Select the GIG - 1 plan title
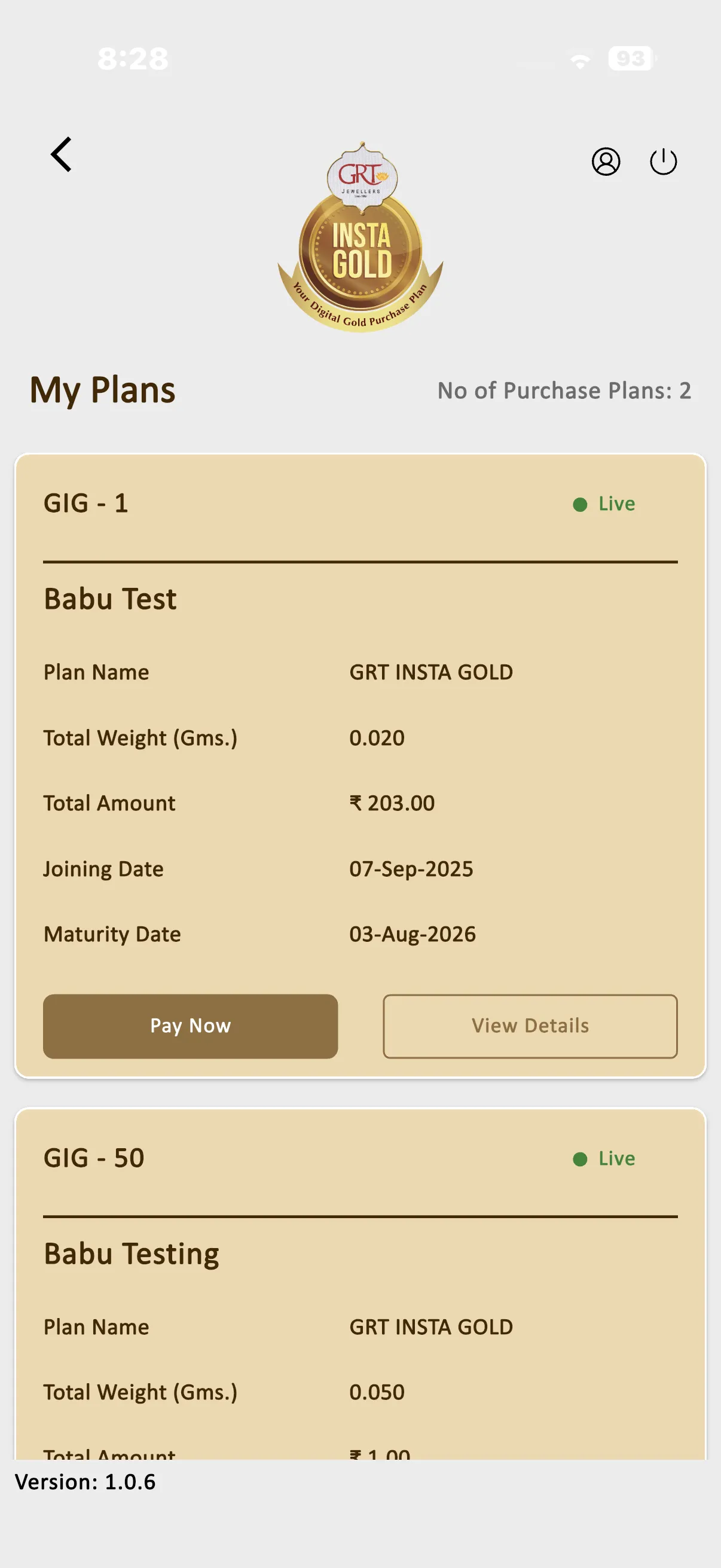This screenshot has width=721, height=1568. [x=85, y=504]
